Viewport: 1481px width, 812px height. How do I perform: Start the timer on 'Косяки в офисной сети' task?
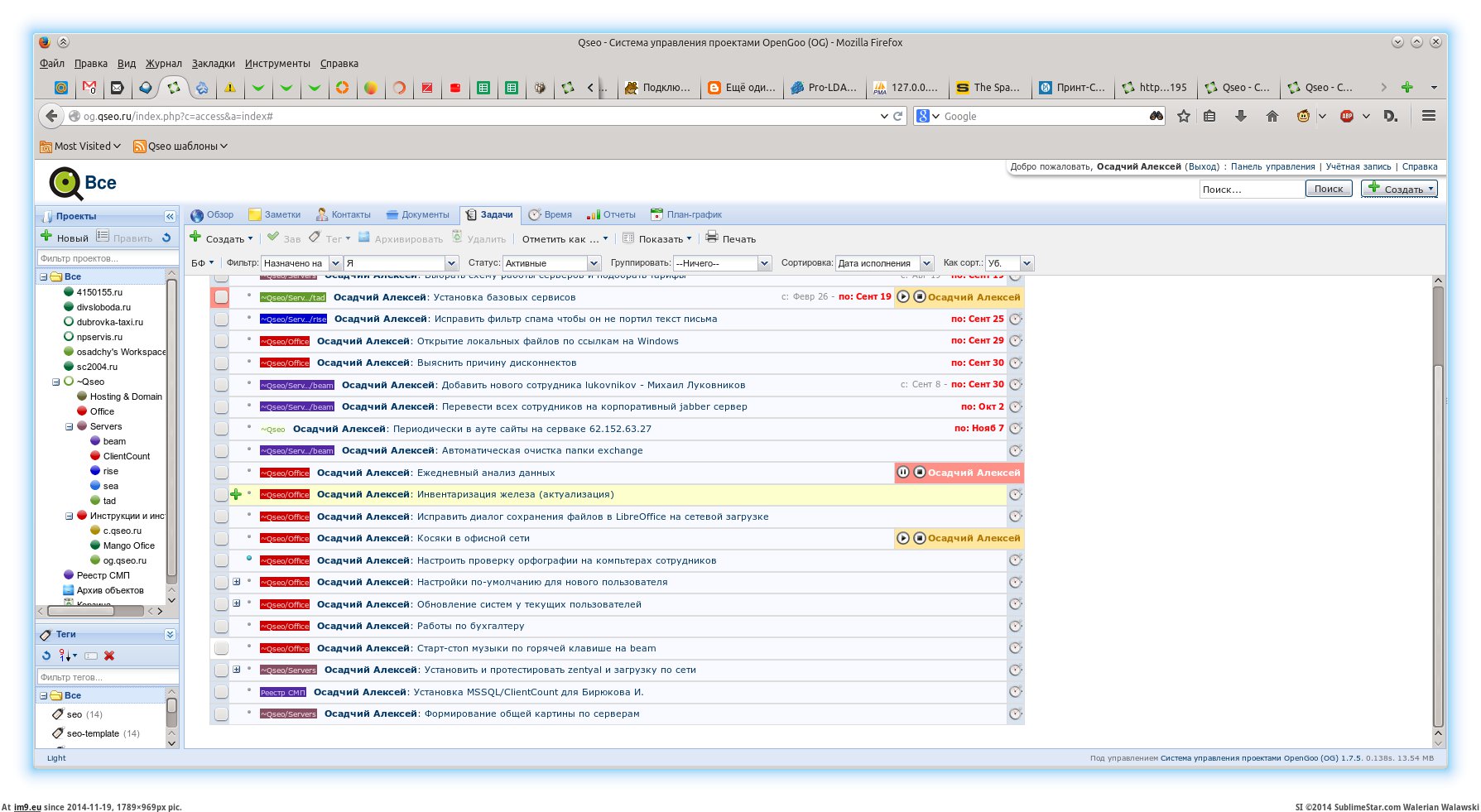click(x=903, y=538)
